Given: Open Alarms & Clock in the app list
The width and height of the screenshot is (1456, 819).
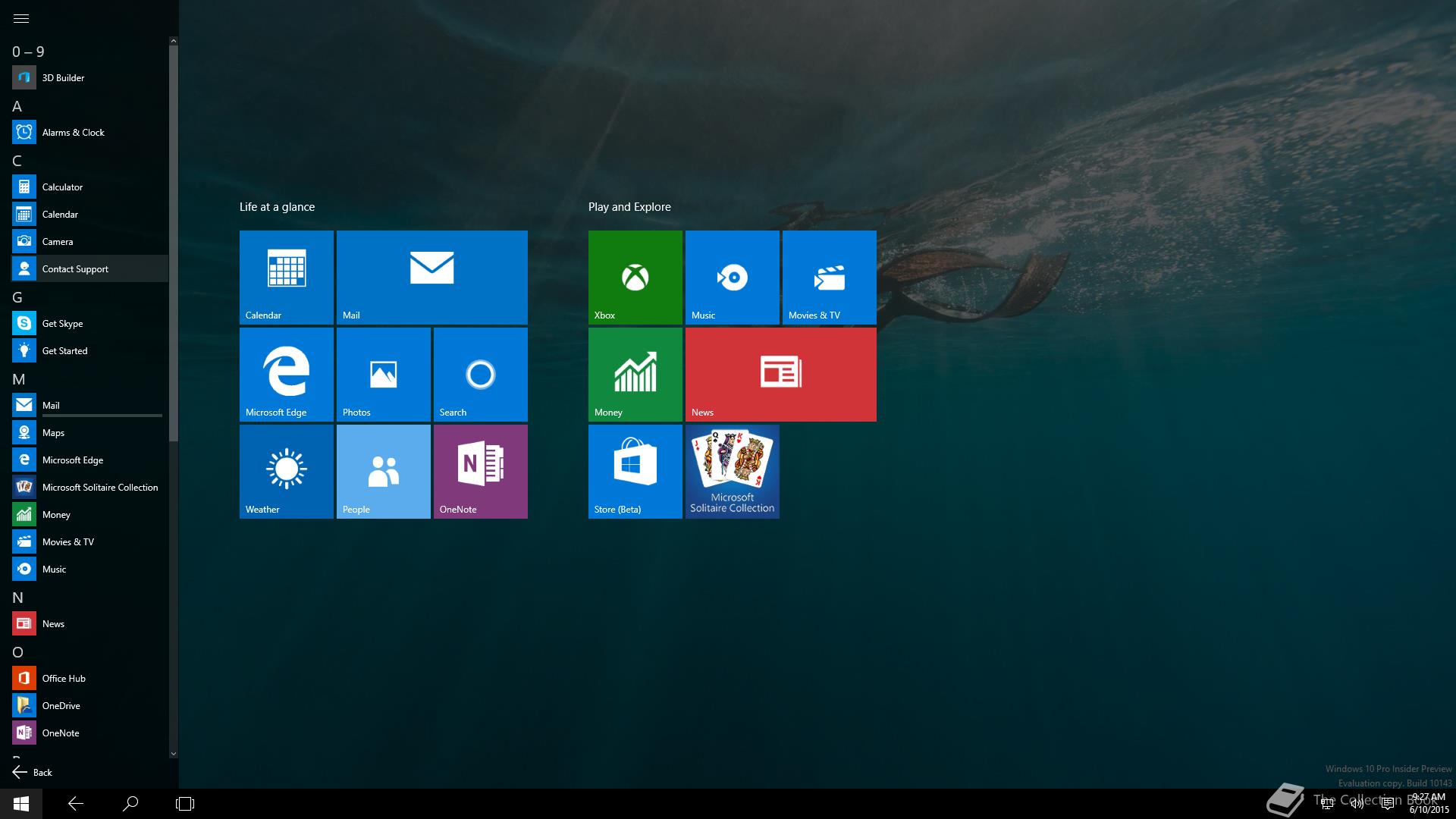Looking at the screenshot, I should click(x=89, y=132).
